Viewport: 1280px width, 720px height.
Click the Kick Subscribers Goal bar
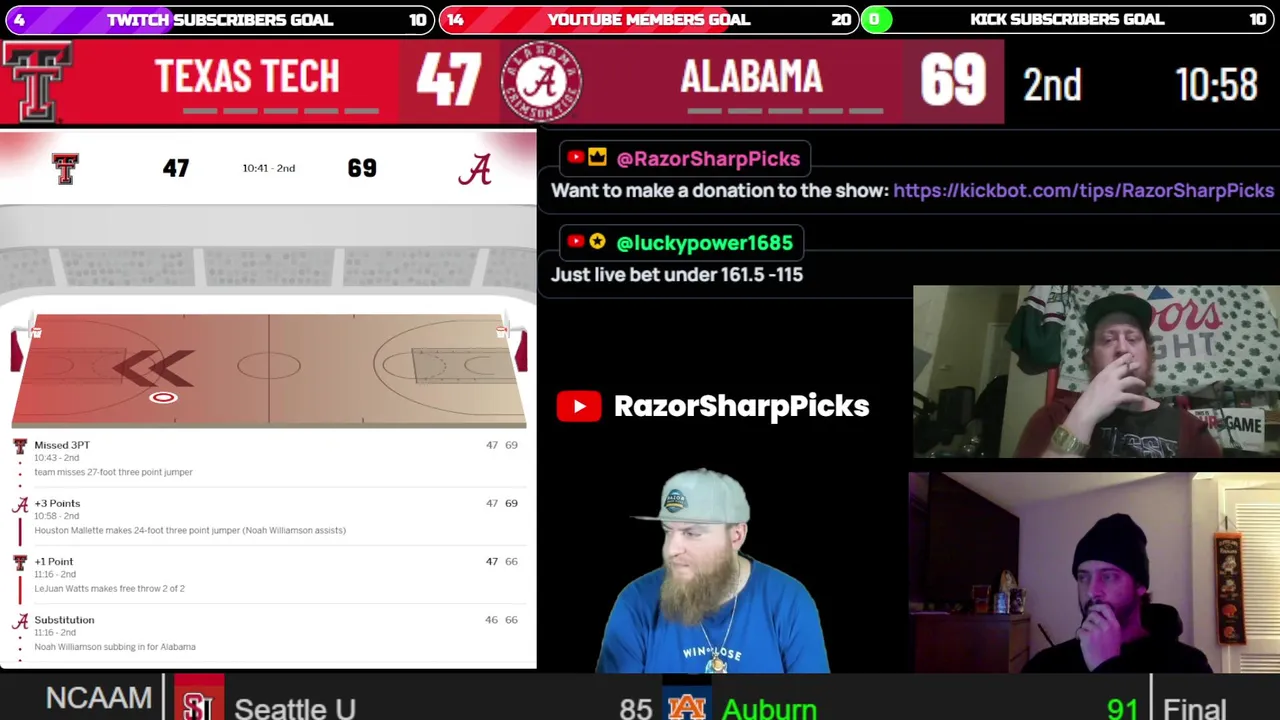tap(1067, 19)
